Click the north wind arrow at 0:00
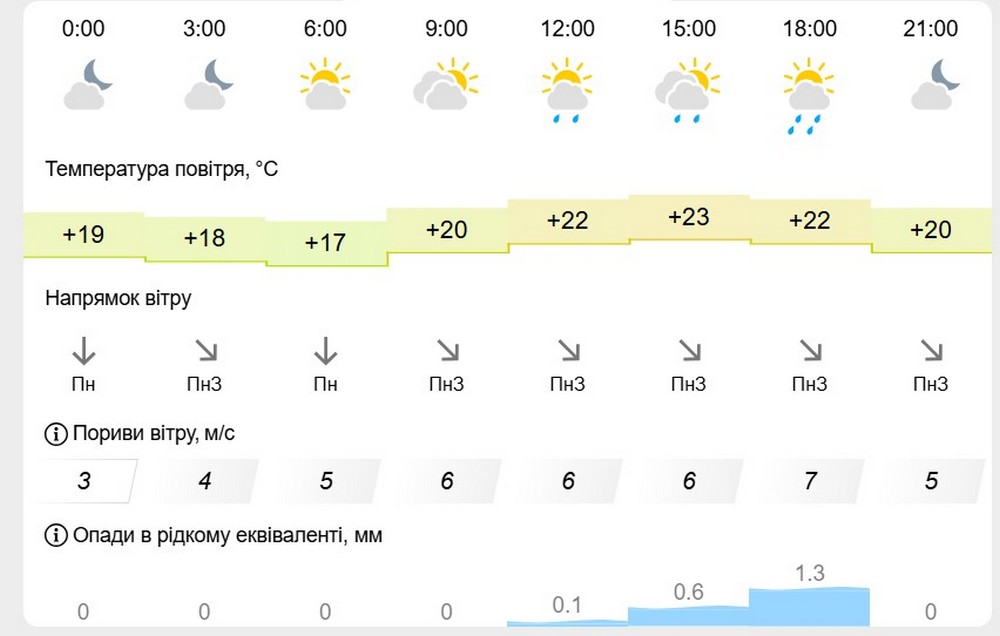1000x636 pixels. point(84,350)
